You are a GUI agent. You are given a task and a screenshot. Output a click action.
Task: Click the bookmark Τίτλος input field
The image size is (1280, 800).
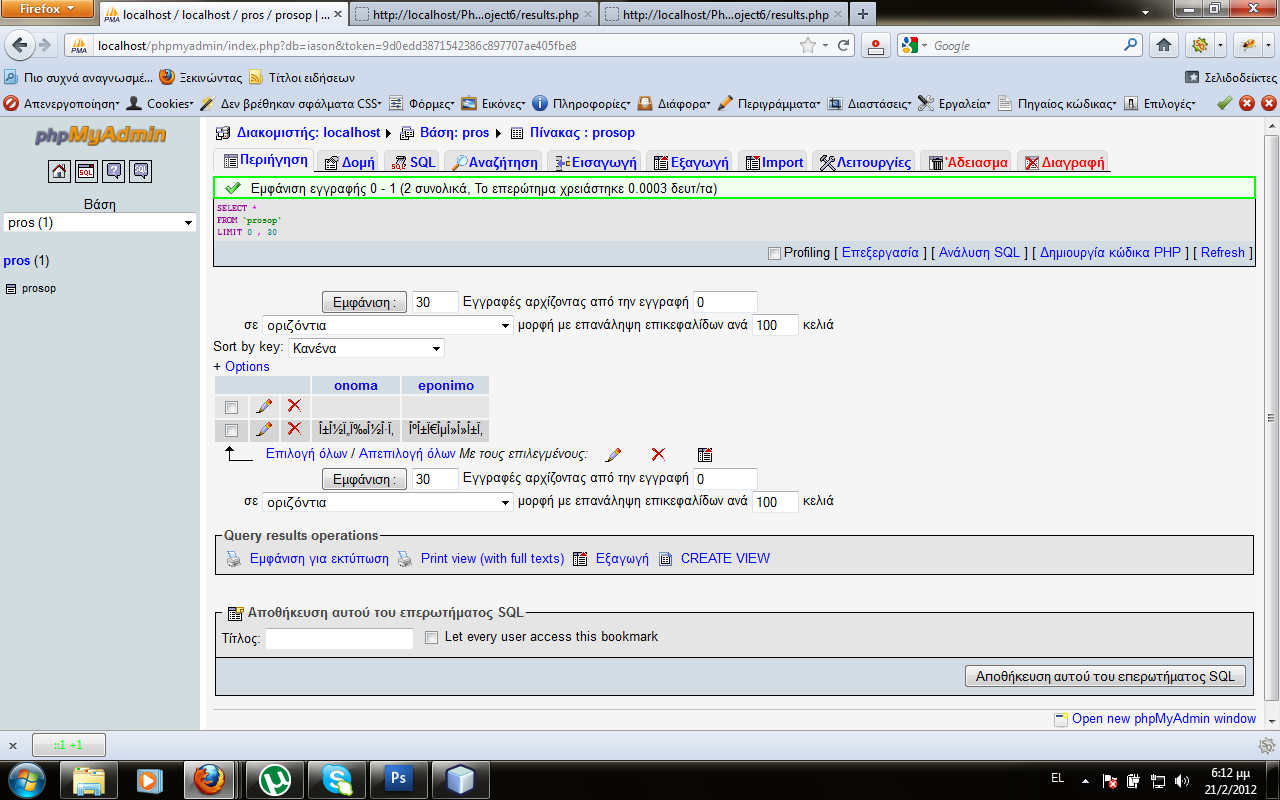(x=339, y=638)
